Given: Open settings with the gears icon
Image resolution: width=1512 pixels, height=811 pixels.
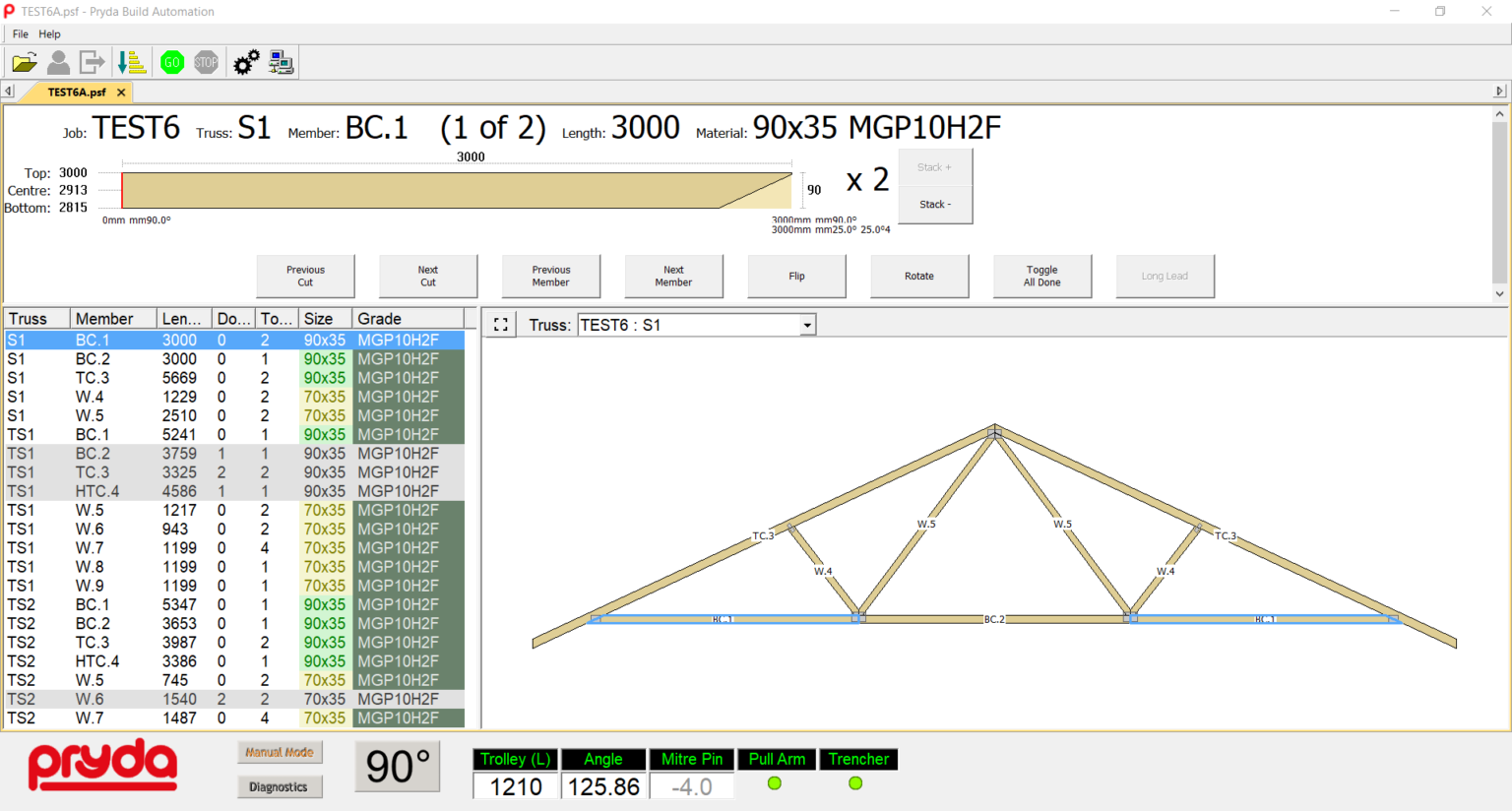Looking at the screenshot, I should 246,63.
